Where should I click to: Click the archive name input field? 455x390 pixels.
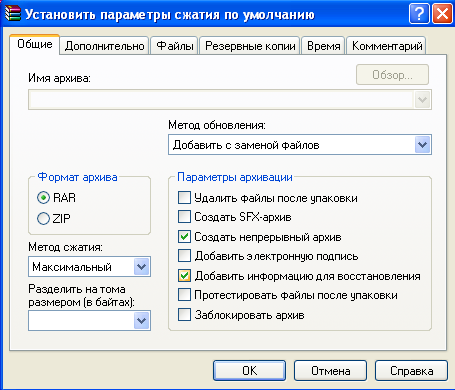coord(221,99)
